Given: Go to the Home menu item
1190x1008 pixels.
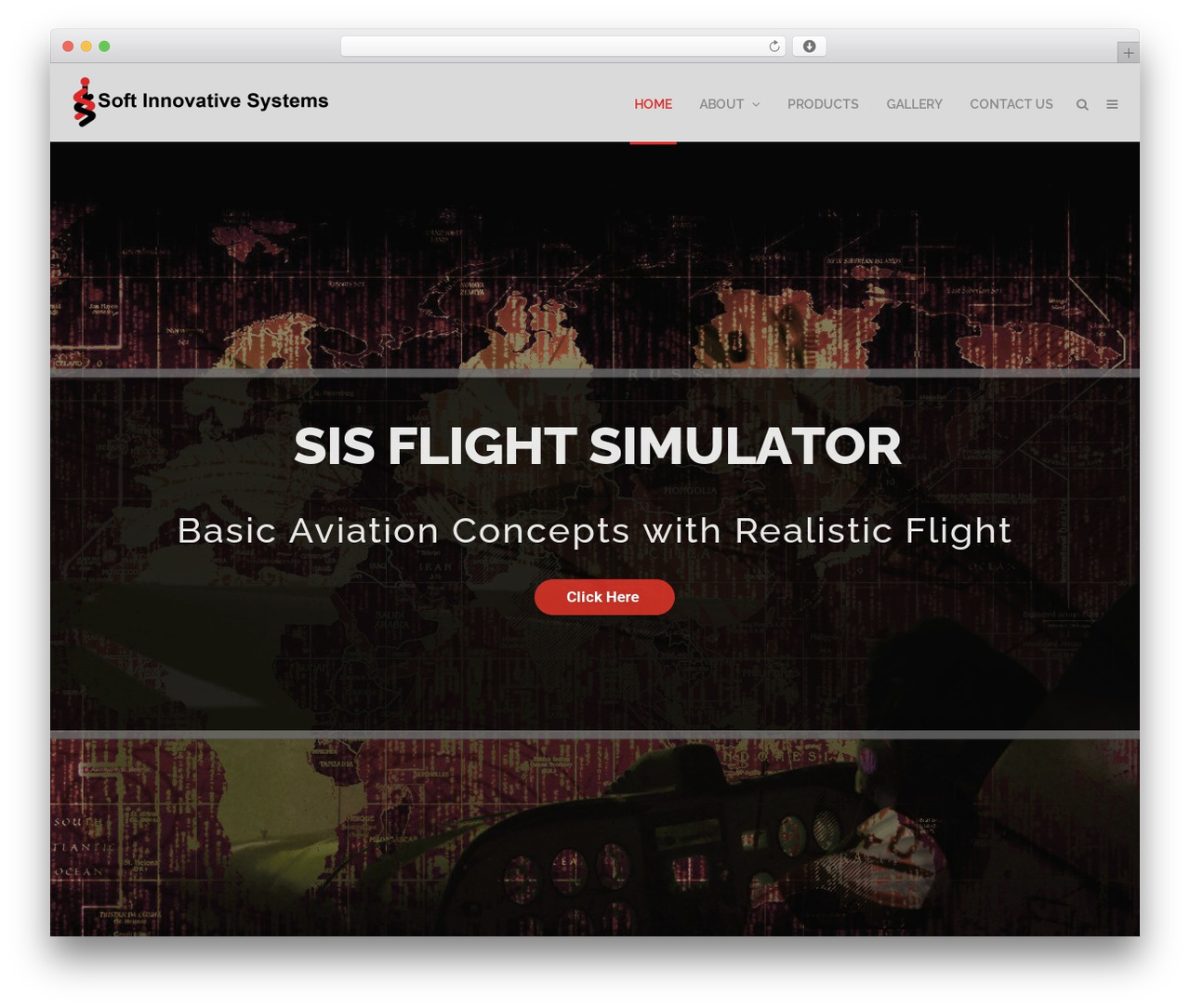Looking at the screenshot, I should tap(653, 104).
